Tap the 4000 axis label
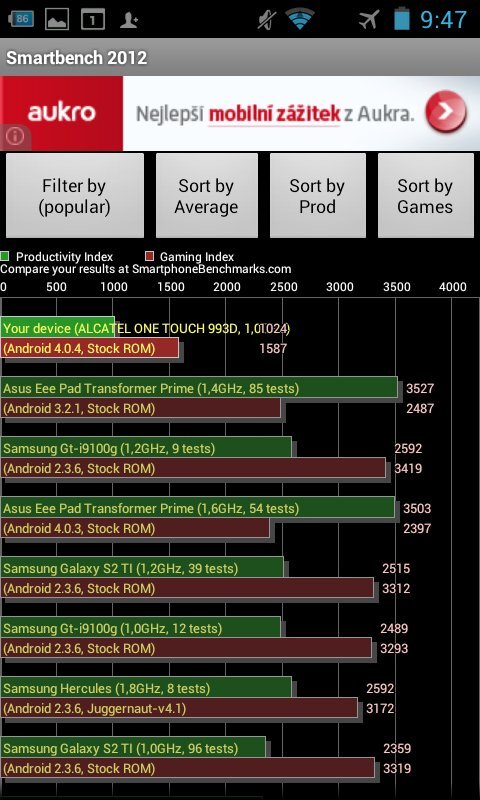Screen dimensions: 480x800 coord(452,287)
